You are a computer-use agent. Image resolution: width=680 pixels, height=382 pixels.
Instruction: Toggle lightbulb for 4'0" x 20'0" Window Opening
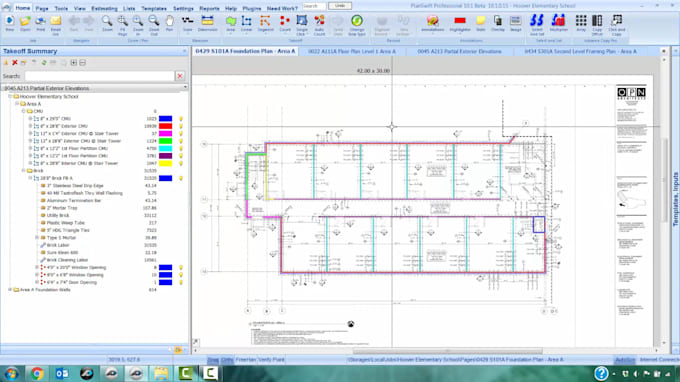point(181,268)
